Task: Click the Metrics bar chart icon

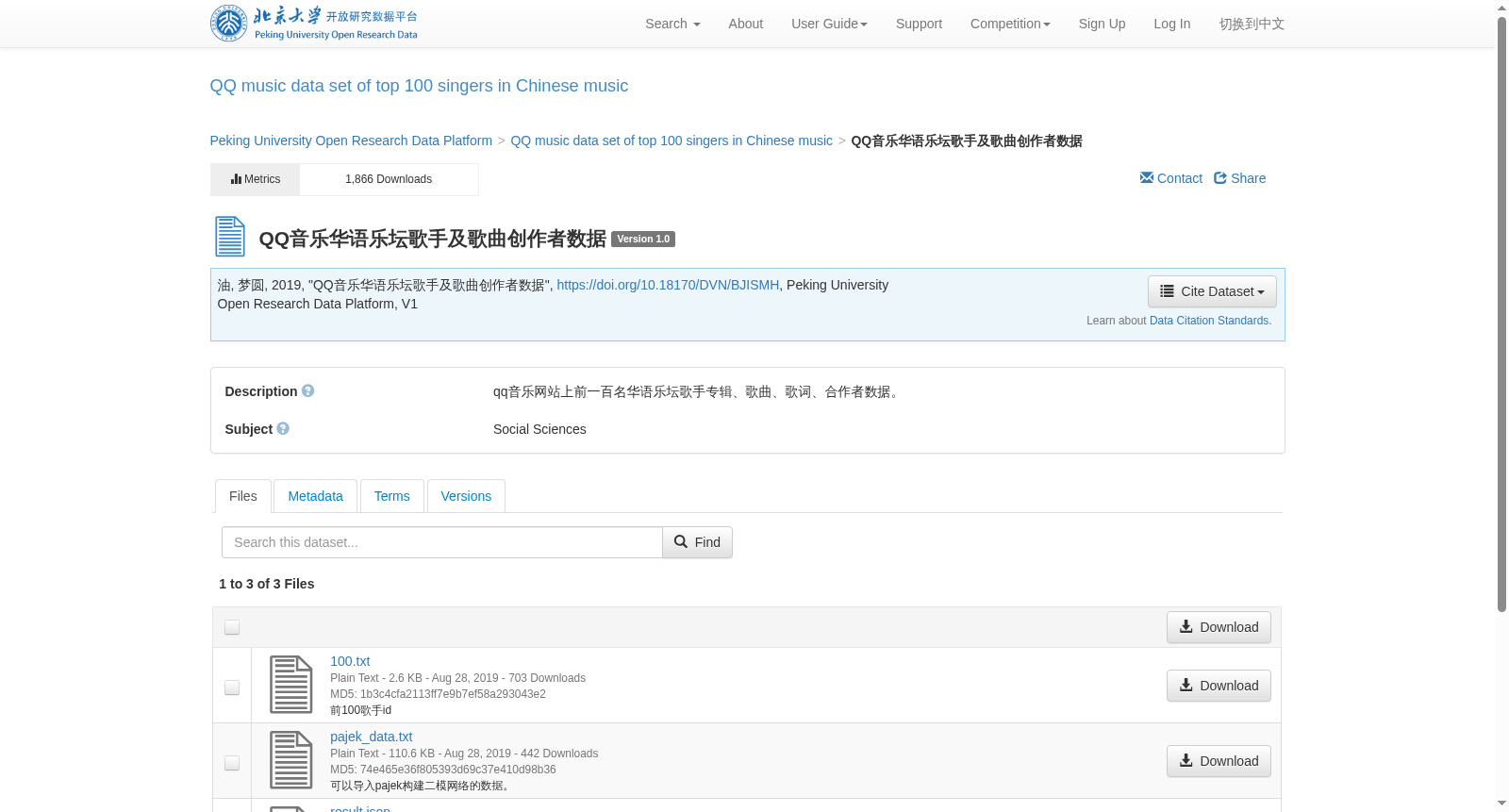Action: point(236,179)
